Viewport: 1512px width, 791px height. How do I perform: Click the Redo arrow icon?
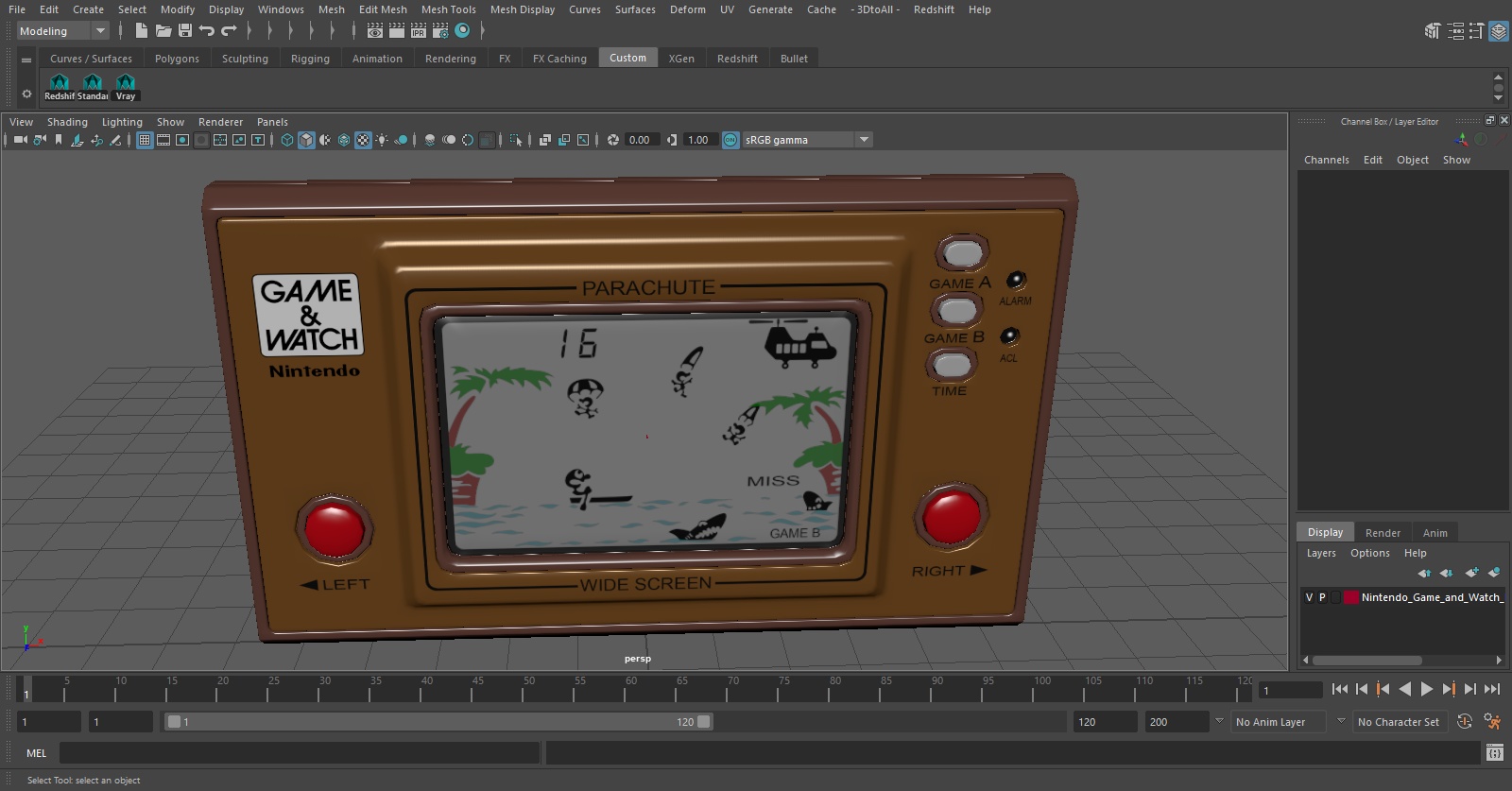click(x=229, y=31)
